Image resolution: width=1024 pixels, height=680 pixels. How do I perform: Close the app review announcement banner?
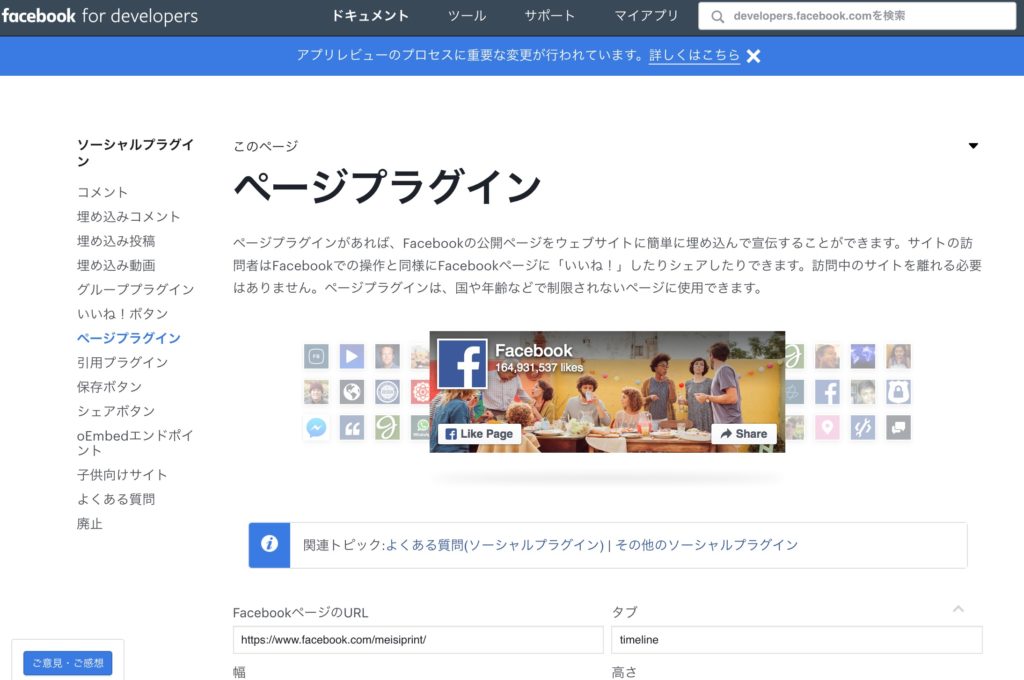pos(753,56)
